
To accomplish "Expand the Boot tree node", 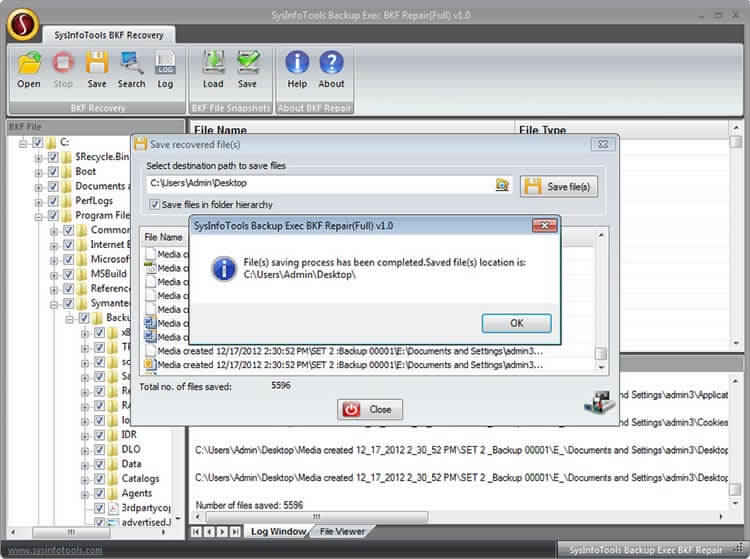I will [x=38, y=173].
